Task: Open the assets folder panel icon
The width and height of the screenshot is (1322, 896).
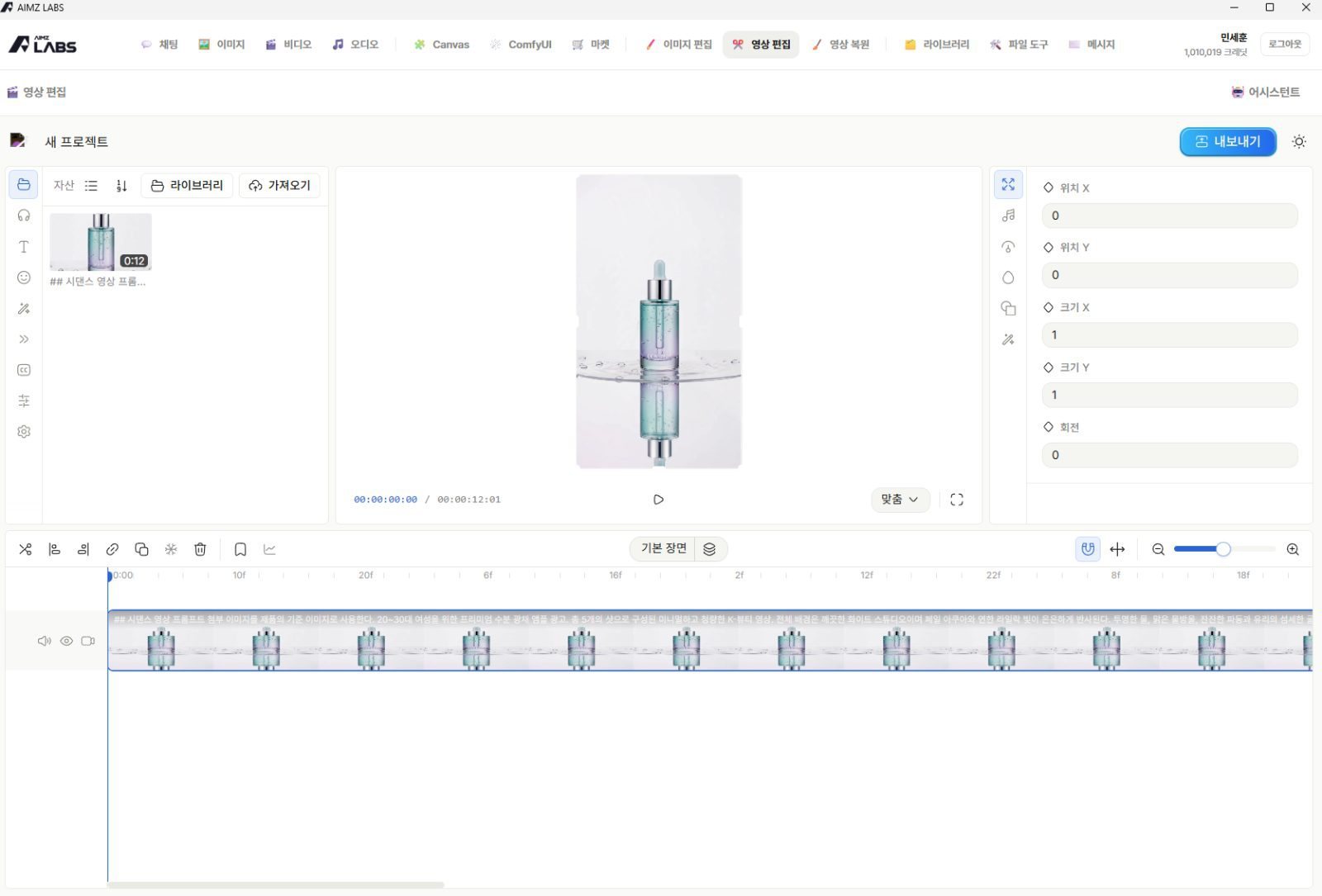Action: (x=24, y=184)
